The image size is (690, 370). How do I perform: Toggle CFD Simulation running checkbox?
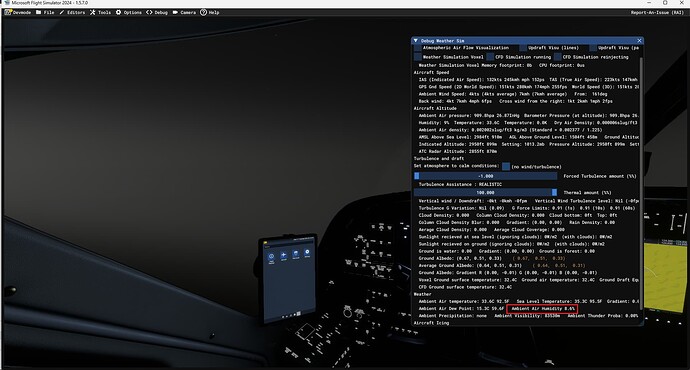pos(490,57)
